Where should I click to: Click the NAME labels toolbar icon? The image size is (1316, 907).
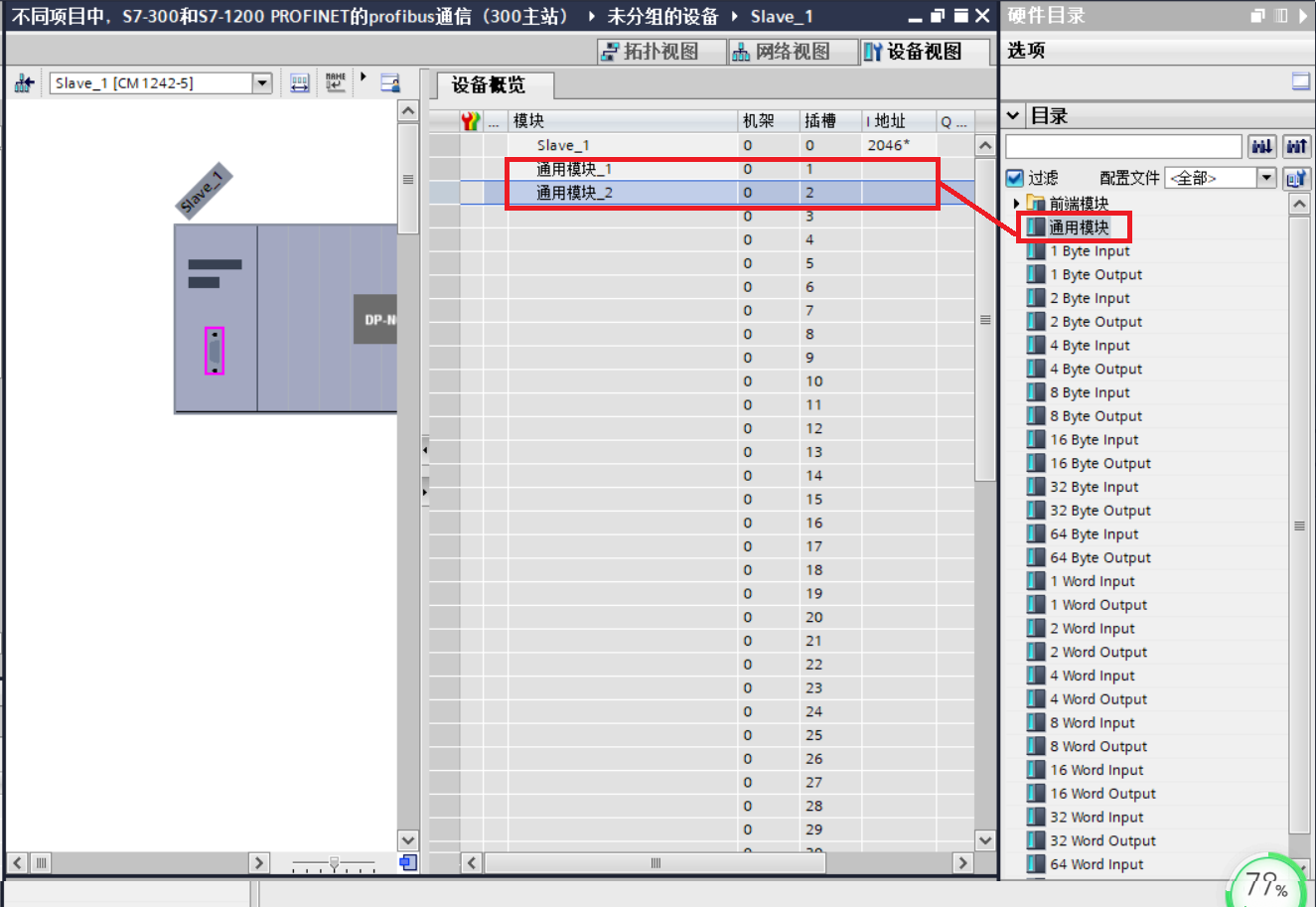(x=336, y=83)
